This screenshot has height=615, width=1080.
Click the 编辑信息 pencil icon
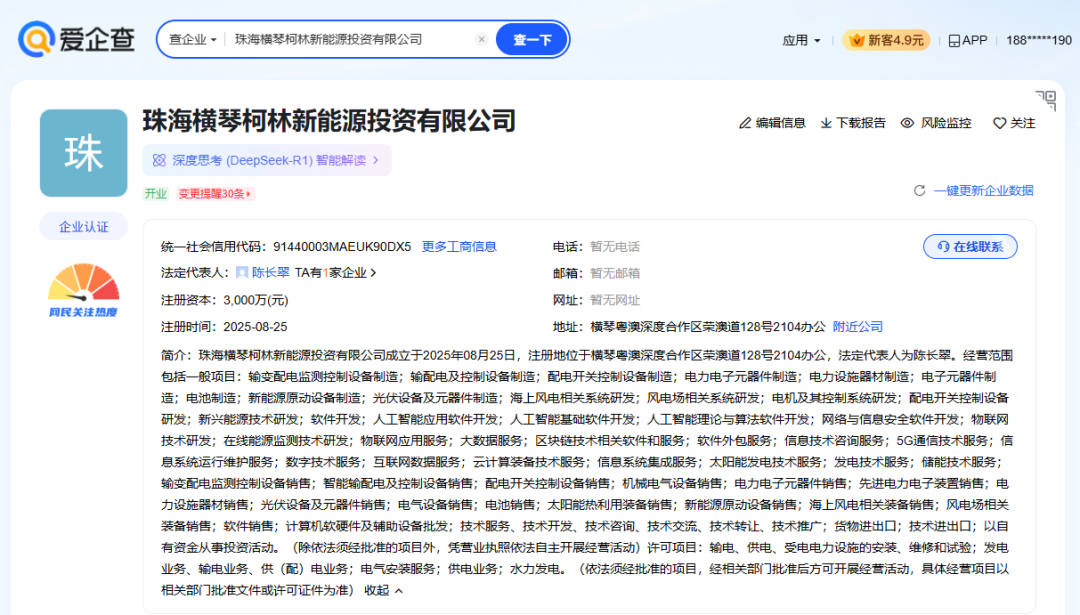(744, 122)
